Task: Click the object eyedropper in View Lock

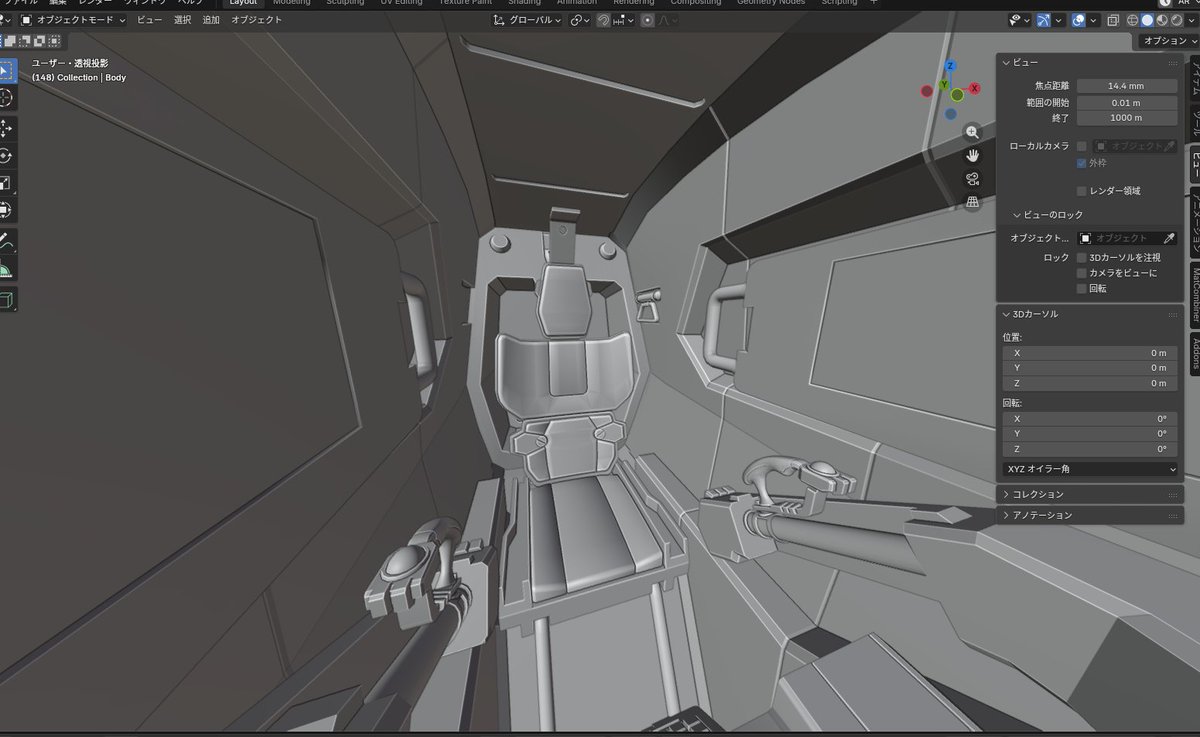Action: coord(1169,238)
